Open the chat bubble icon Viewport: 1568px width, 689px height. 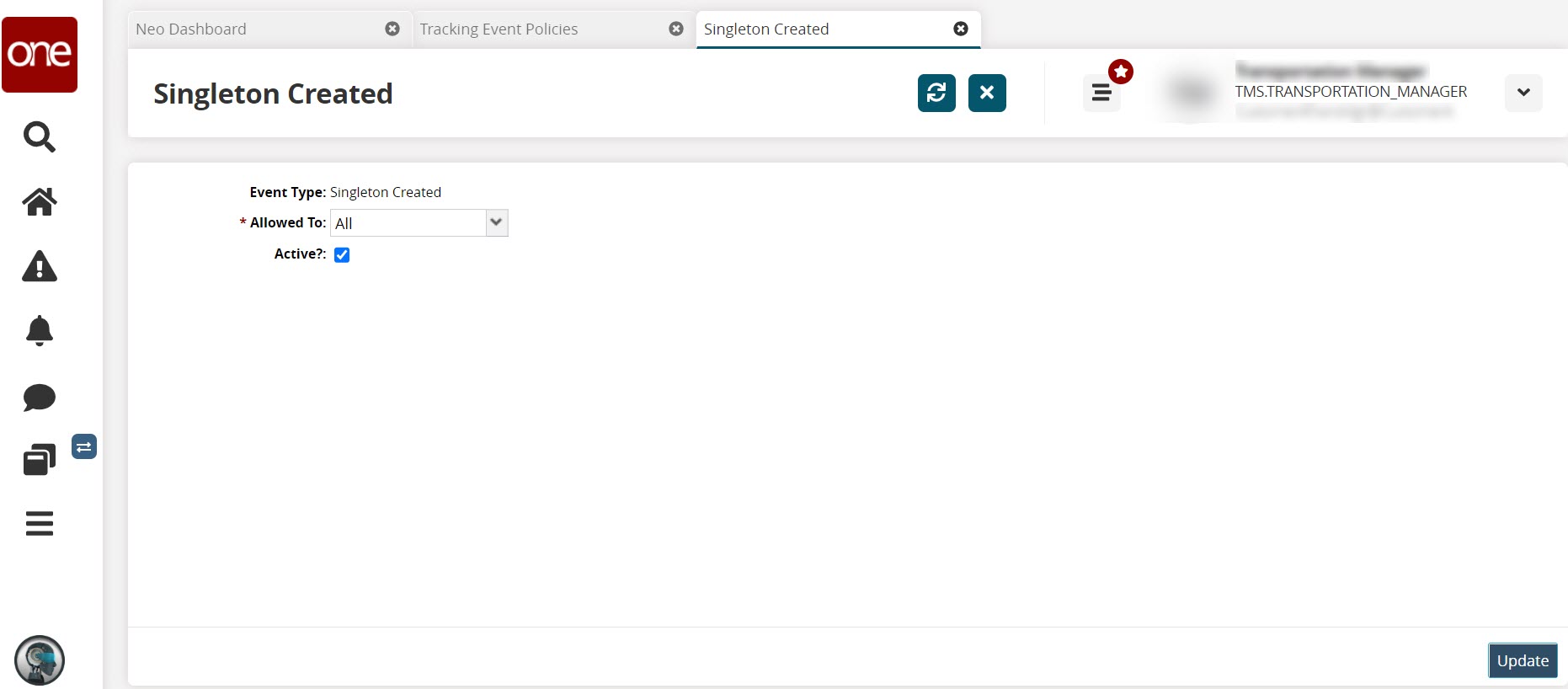[40, 397]
